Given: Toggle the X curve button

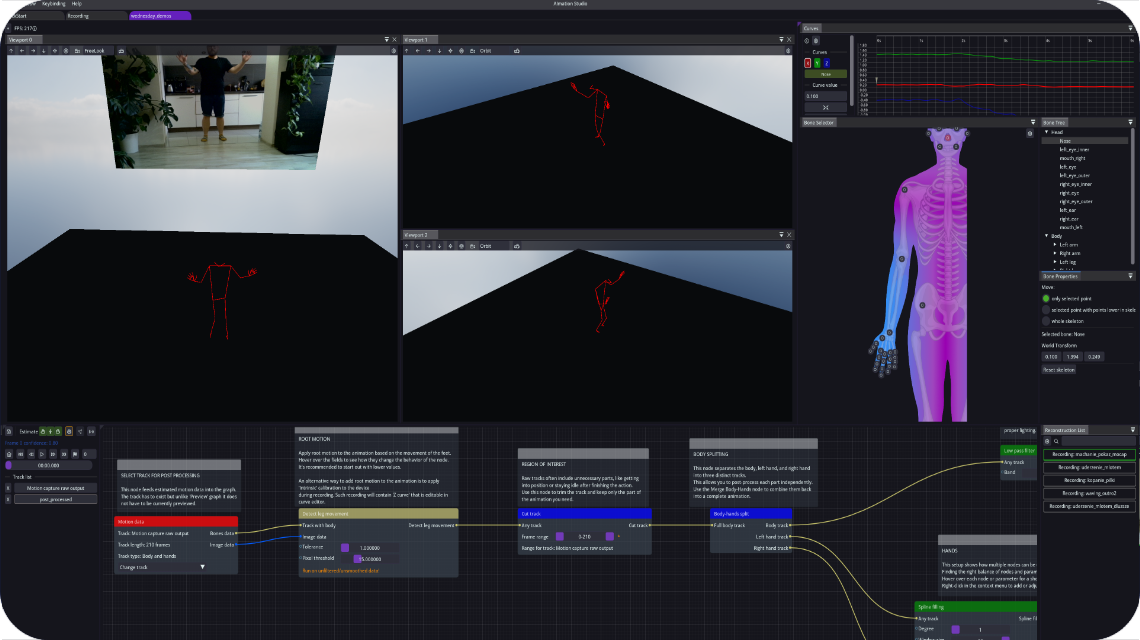Looking at the screenshot, I should (807, 63).
